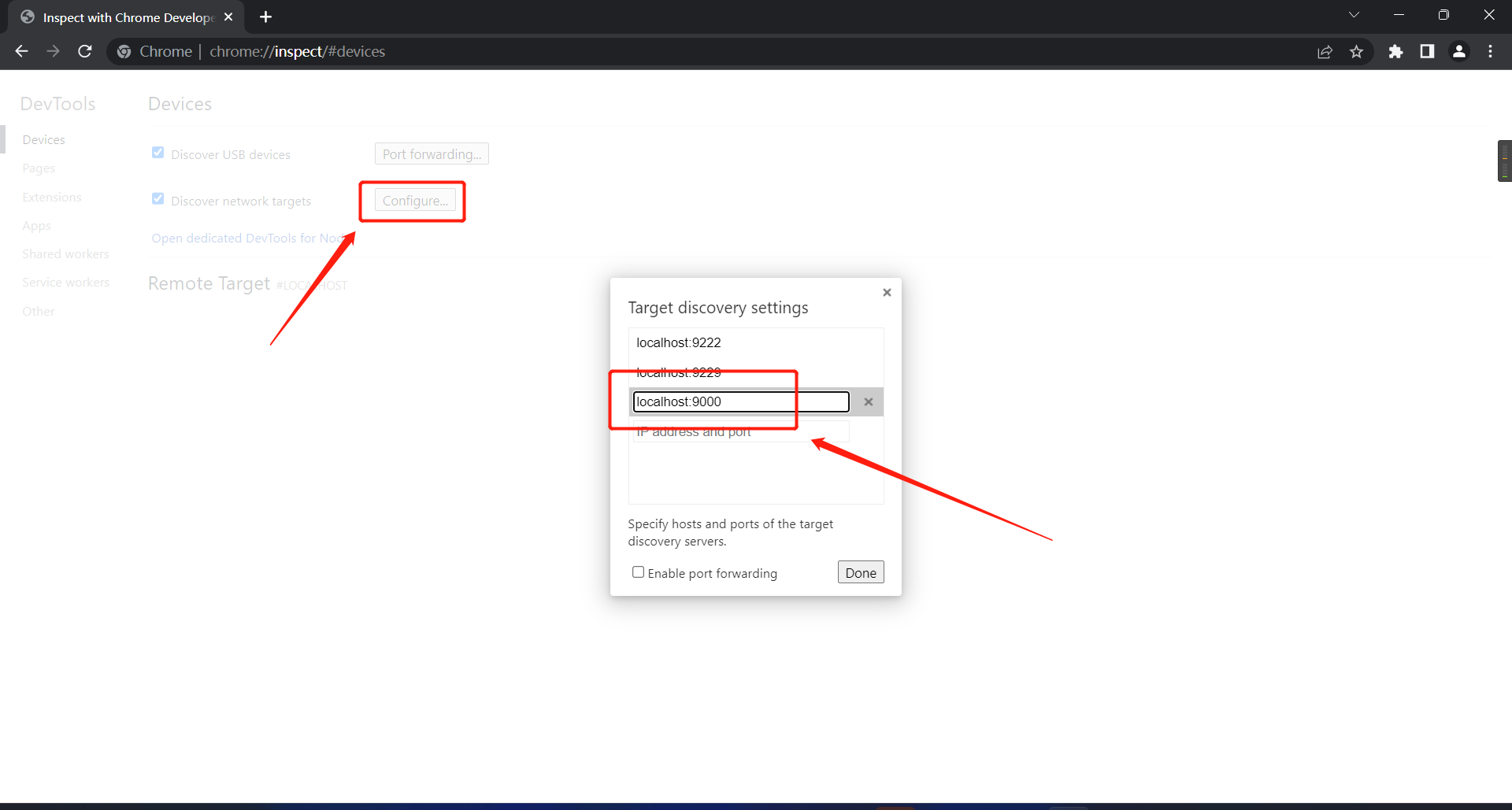Viewport: 1512px width, 810px height.
Task: Open a new tab with plus icon
Action: coord(265,17)
